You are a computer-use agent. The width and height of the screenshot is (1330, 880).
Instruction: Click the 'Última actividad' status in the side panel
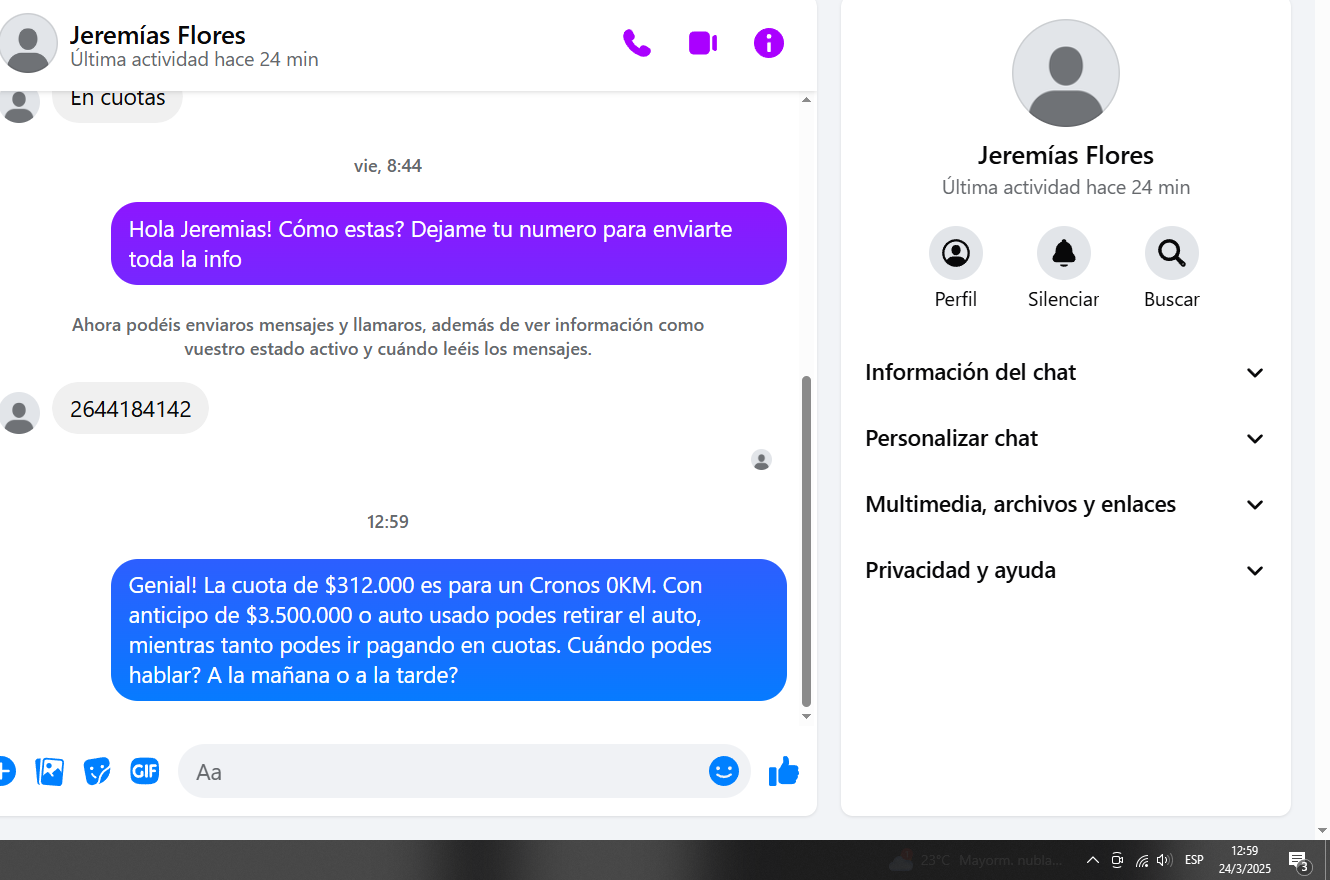coord(1066,187)
